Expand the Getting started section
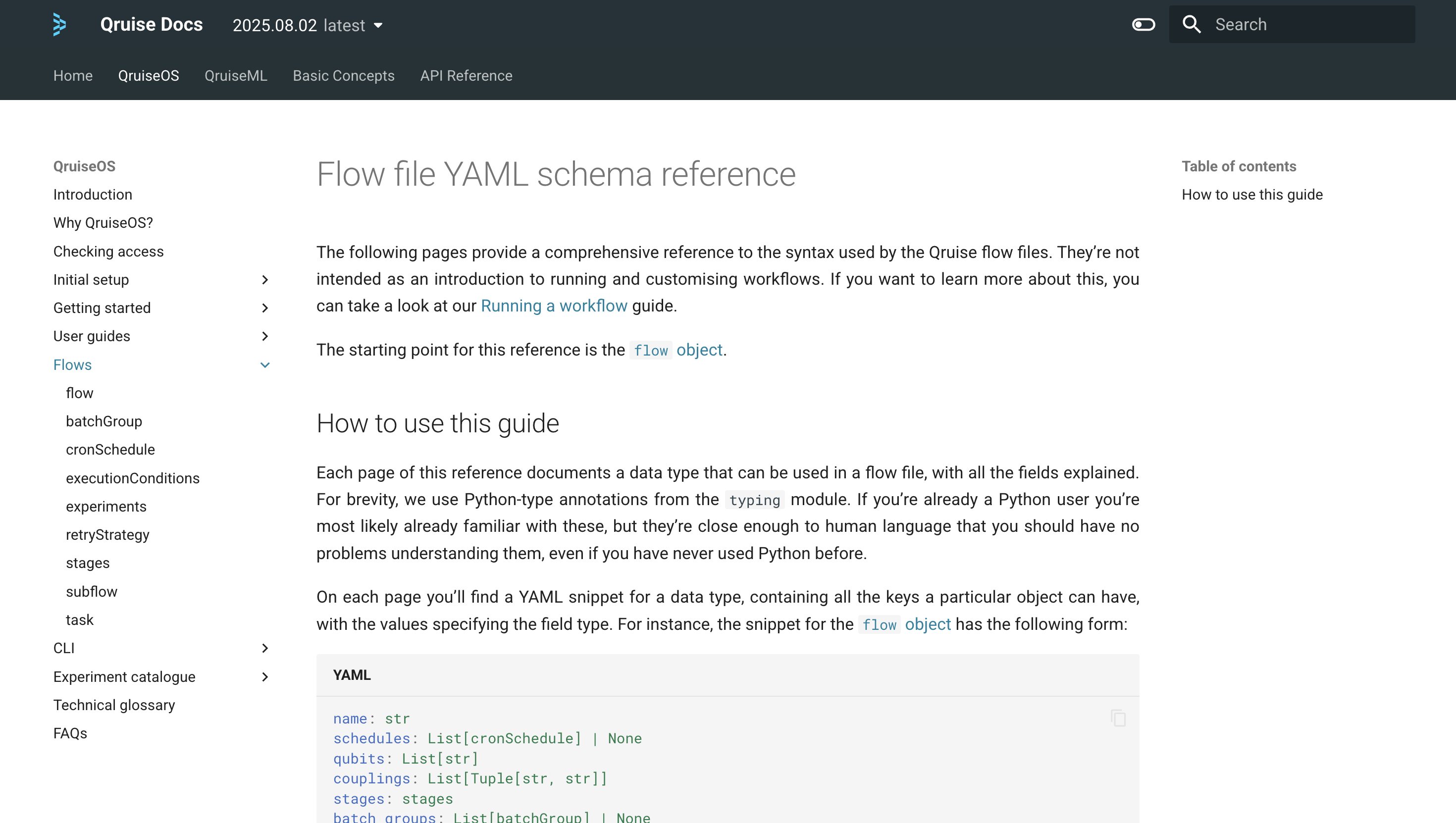The height and width of the screenshot is (823, 1456). (x=264, y=308)
